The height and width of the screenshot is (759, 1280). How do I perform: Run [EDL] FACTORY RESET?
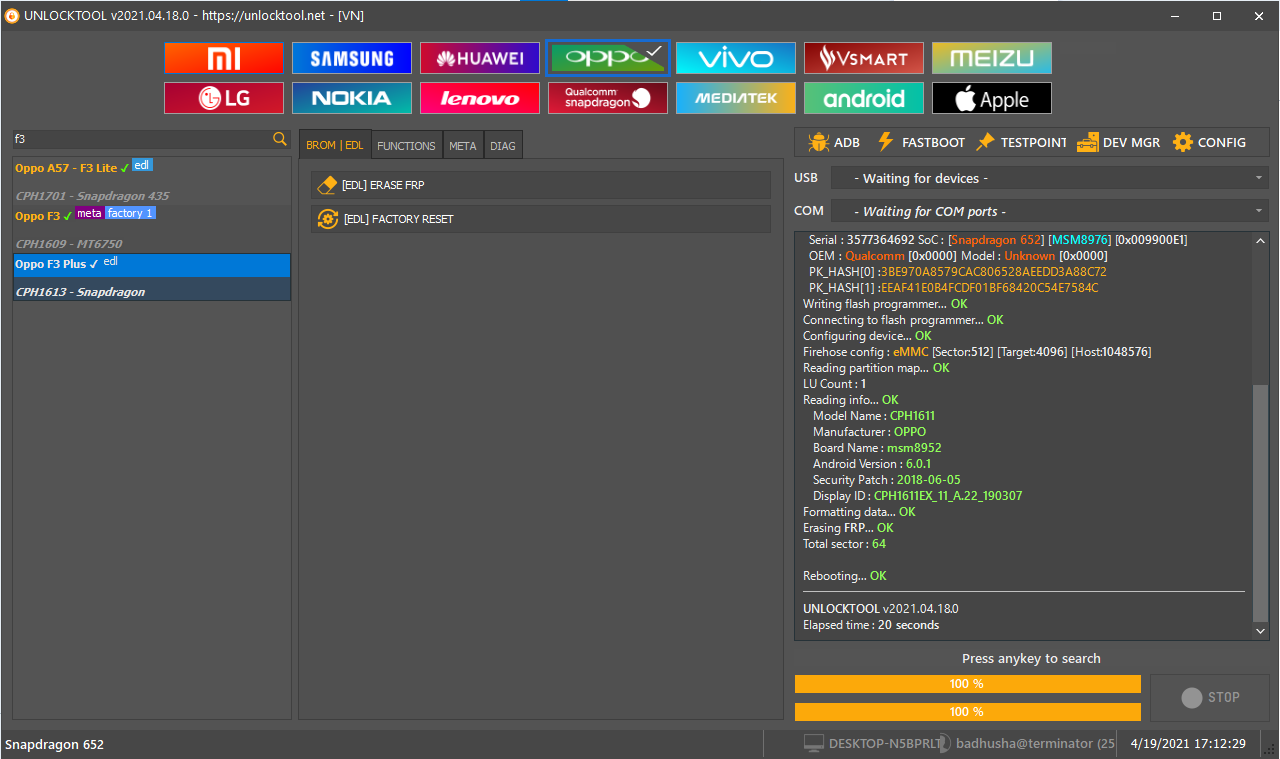pos(541,219)
